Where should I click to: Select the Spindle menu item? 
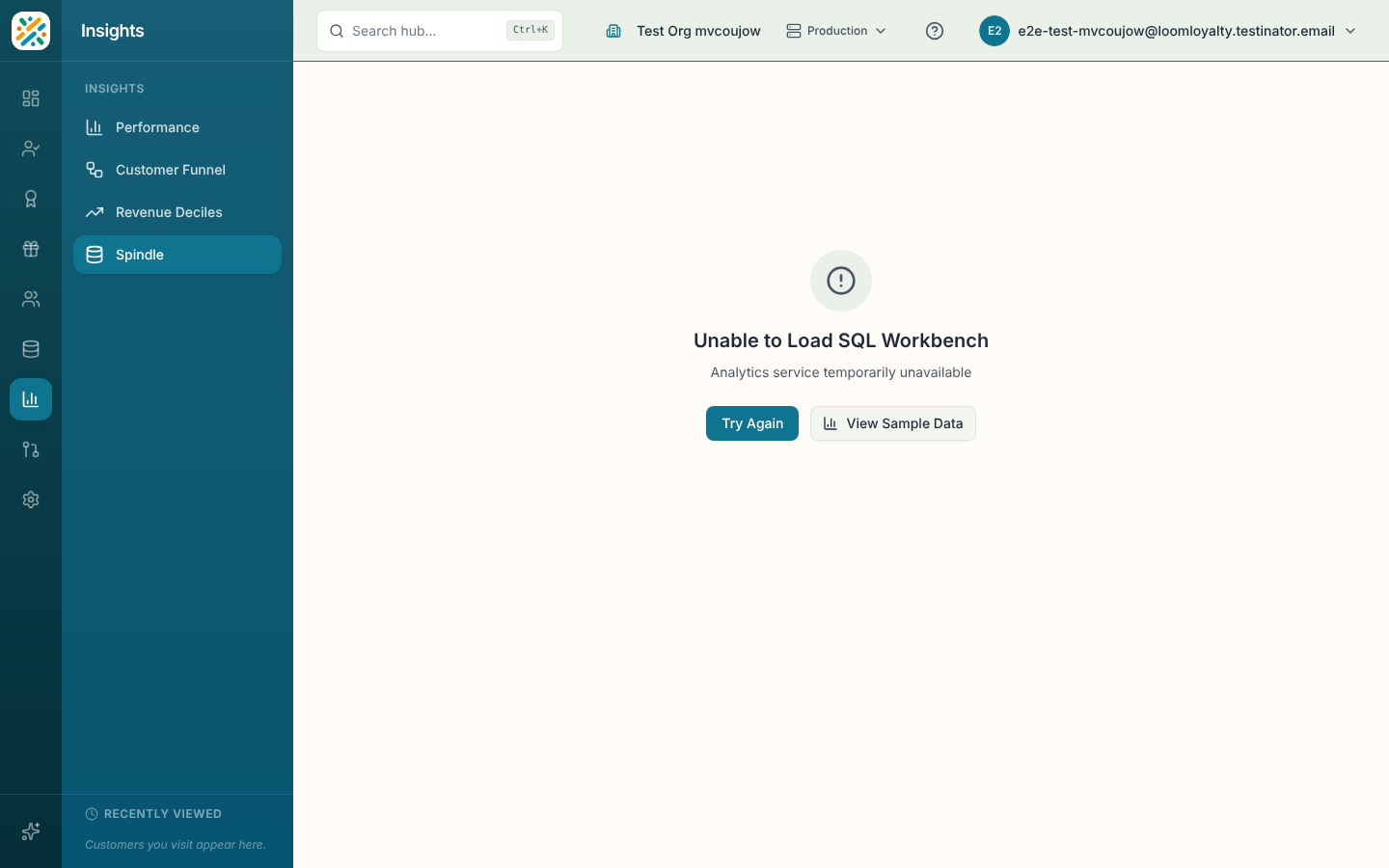pos(177,255)
